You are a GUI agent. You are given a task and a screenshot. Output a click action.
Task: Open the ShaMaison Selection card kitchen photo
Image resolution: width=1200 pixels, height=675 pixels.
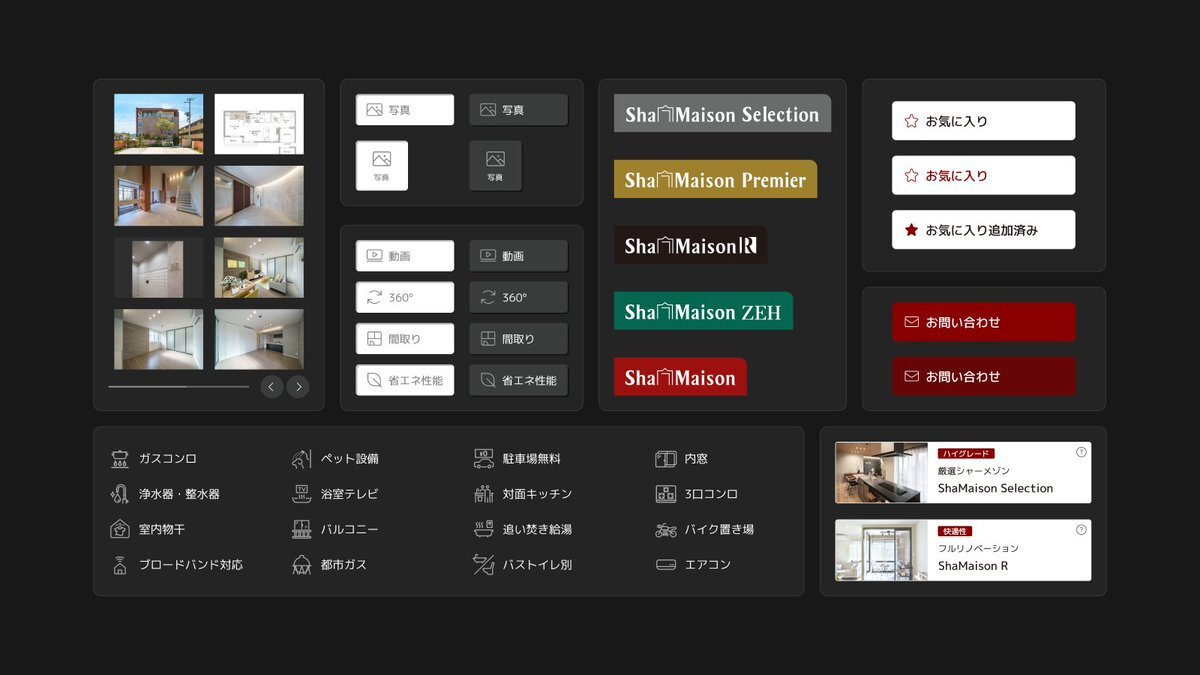click(881, 472)
